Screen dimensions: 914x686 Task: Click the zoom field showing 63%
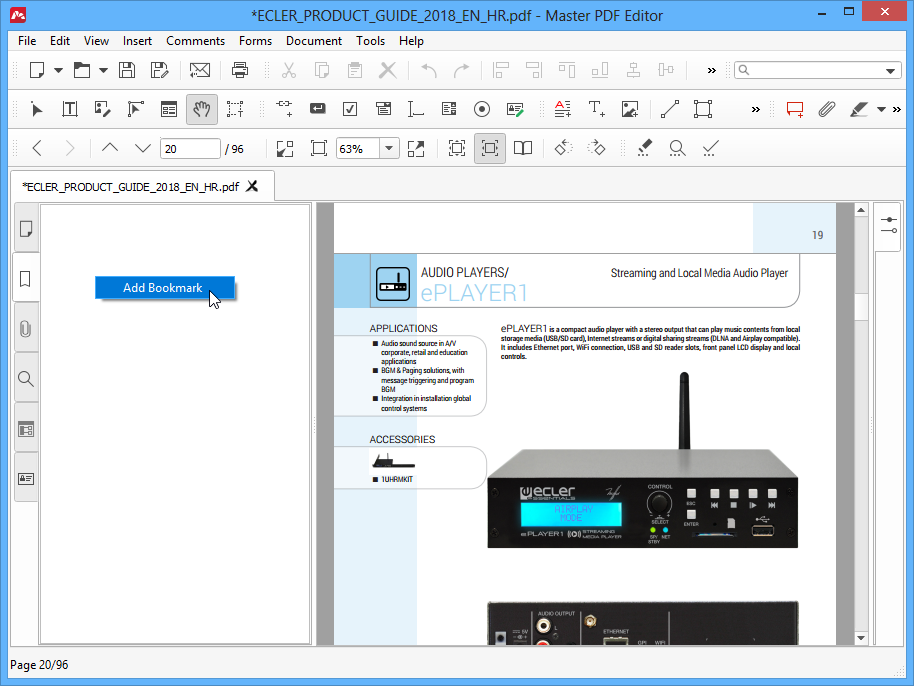[x=358, y=149]
